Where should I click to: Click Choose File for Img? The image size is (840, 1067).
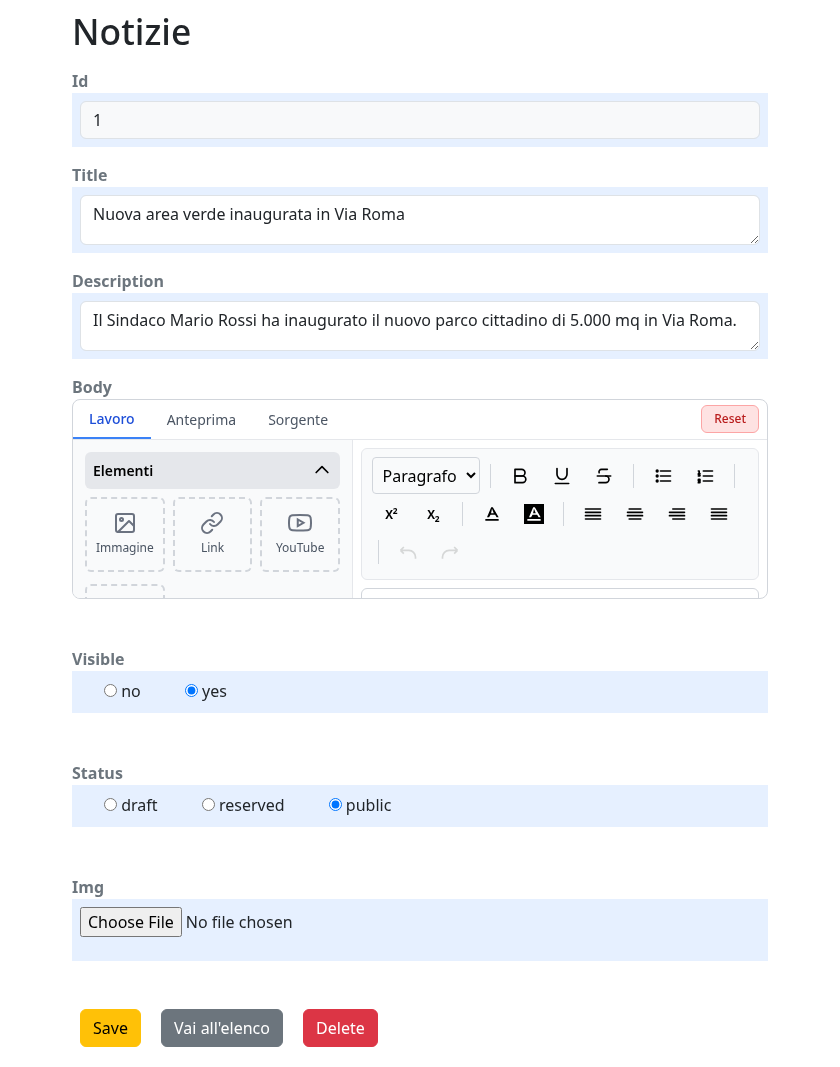pos(131,922)
